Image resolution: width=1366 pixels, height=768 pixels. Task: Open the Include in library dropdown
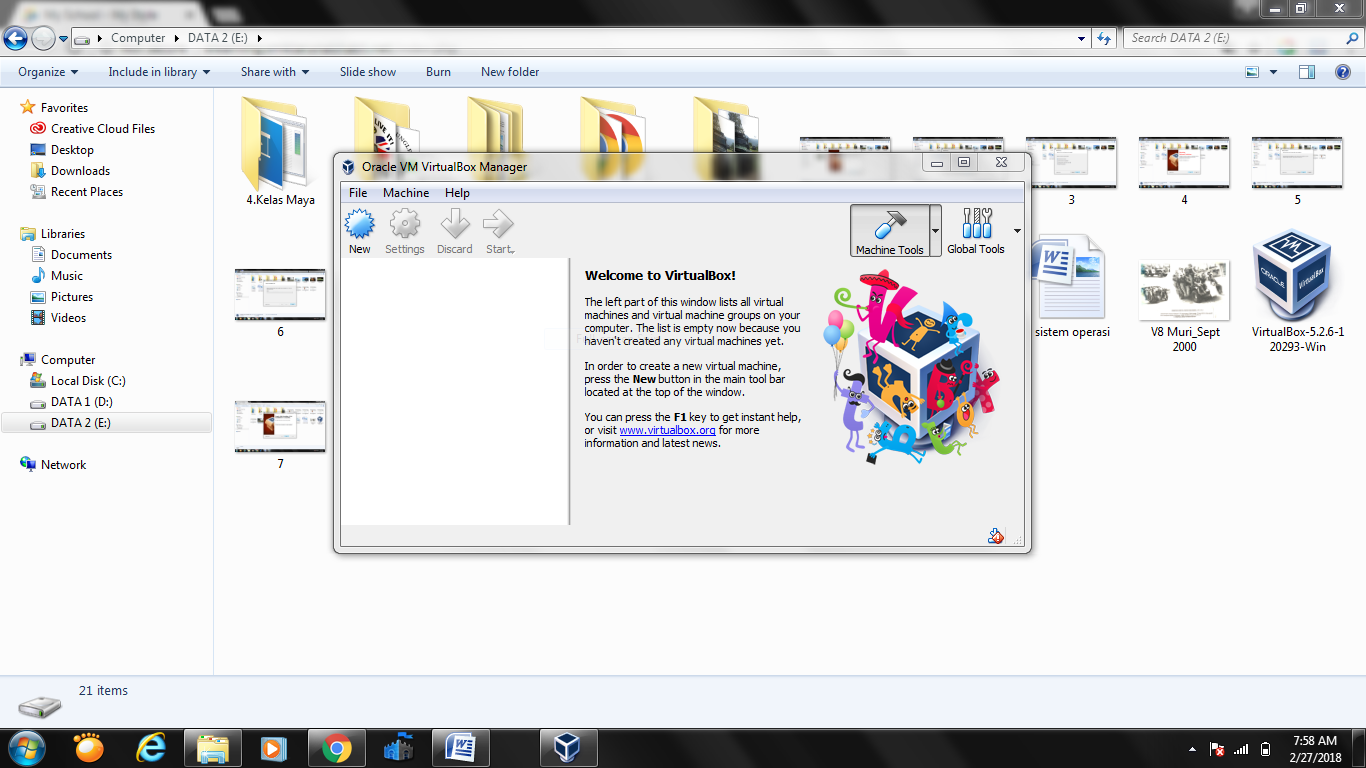pos(159,72)
